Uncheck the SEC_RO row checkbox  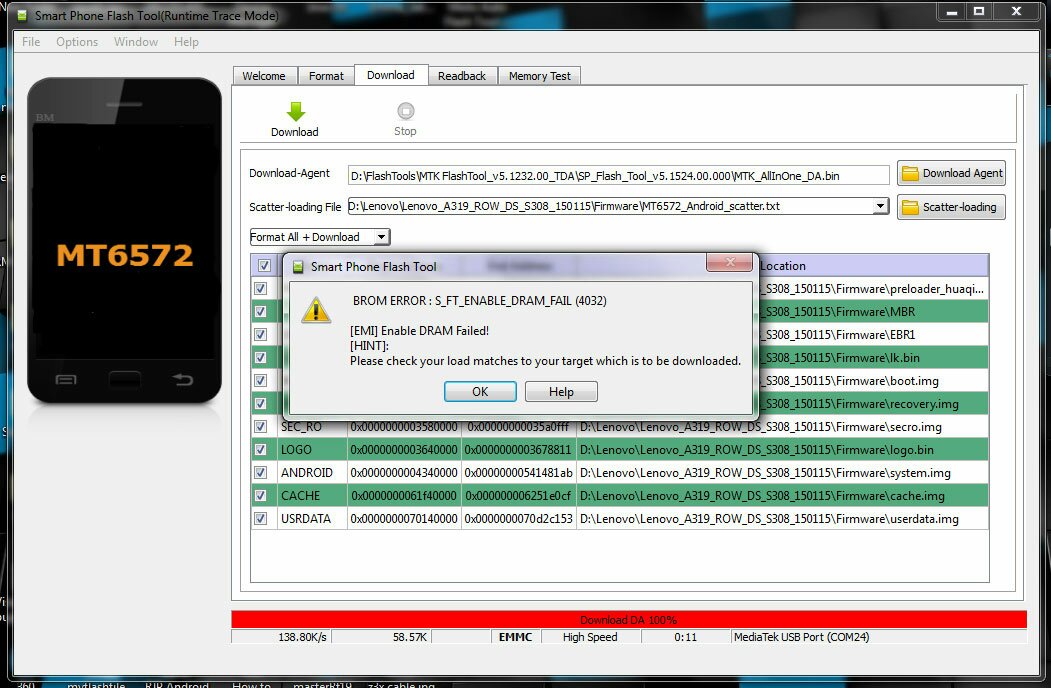(261, 426)
